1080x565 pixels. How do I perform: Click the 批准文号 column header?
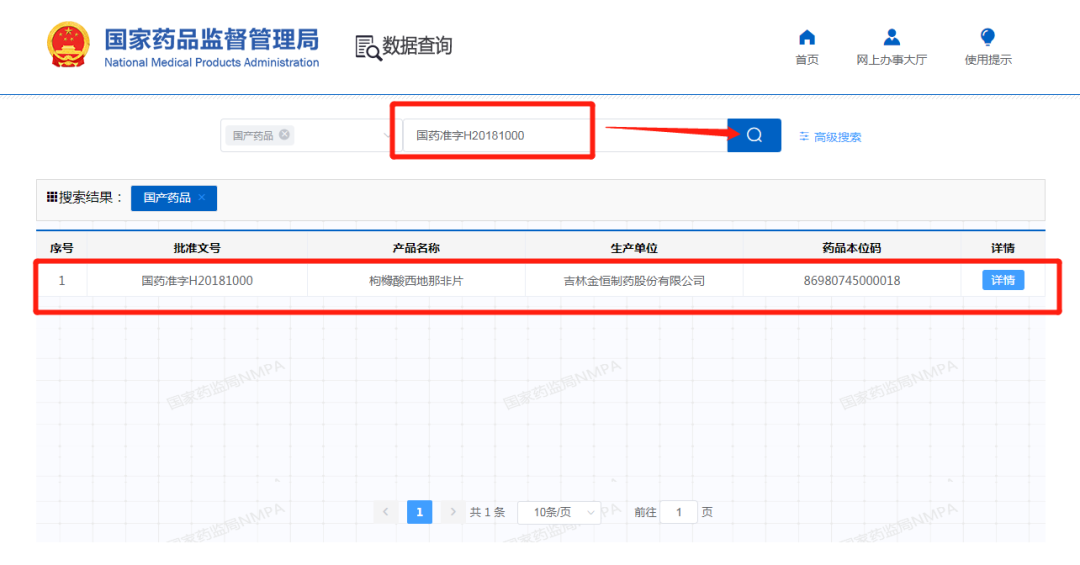pyautogui.click(x=197, y=248)
